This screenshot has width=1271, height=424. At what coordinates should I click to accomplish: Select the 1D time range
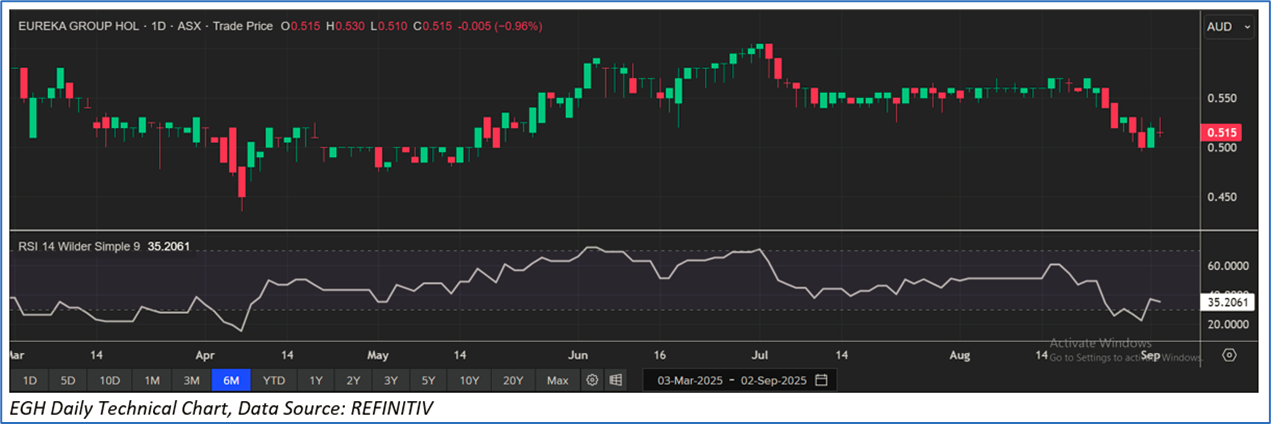30,380
